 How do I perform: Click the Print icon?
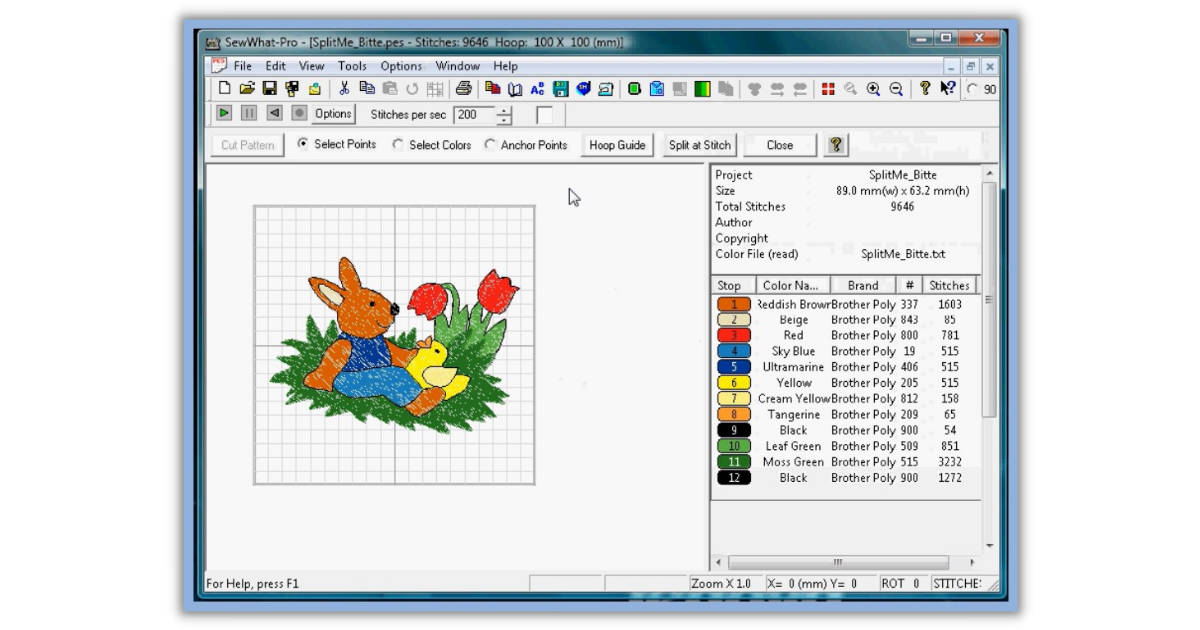pos(463,89)
